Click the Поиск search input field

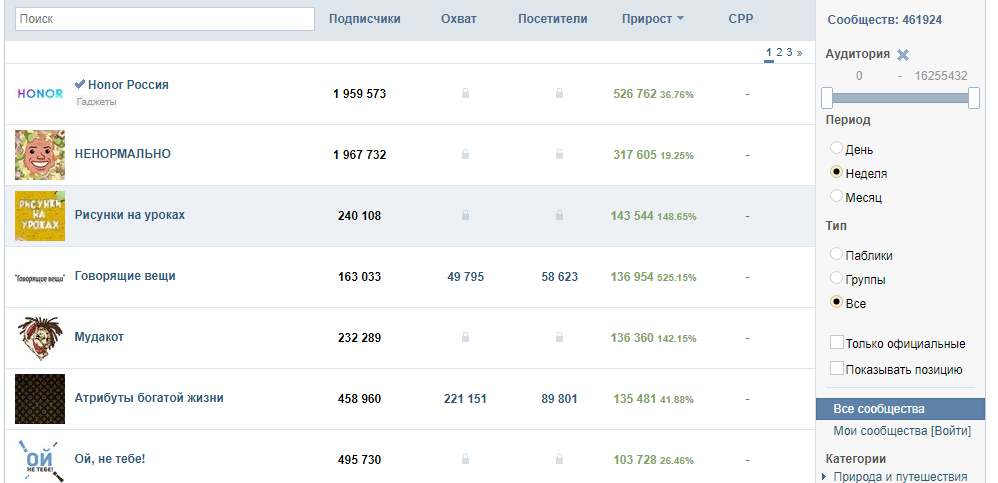coord(165,19)
